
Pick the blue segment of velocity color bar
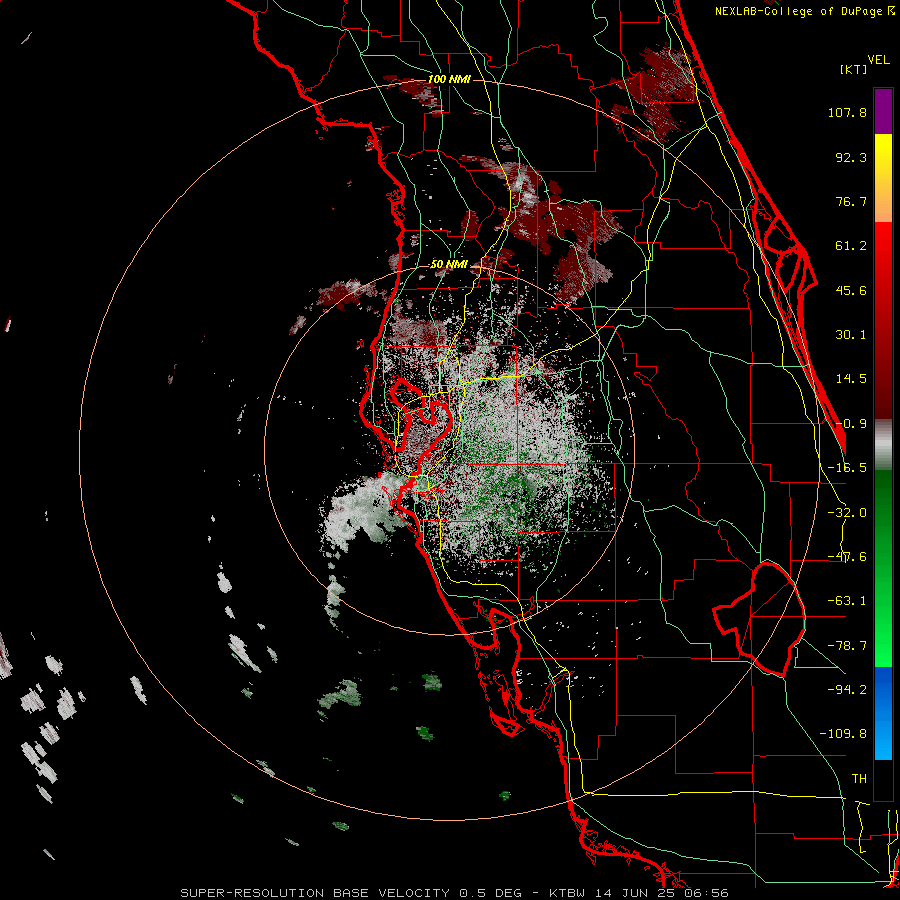point(883,713)
